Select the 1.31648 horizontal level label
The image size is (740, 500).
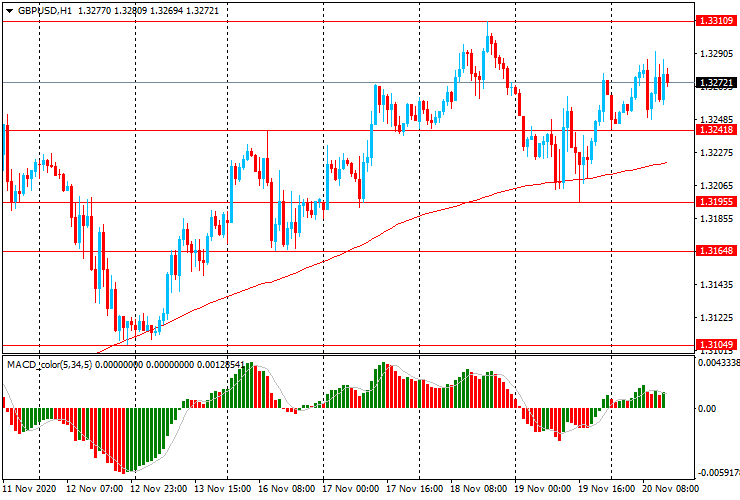pyautogui.click(x=716, y=251)
